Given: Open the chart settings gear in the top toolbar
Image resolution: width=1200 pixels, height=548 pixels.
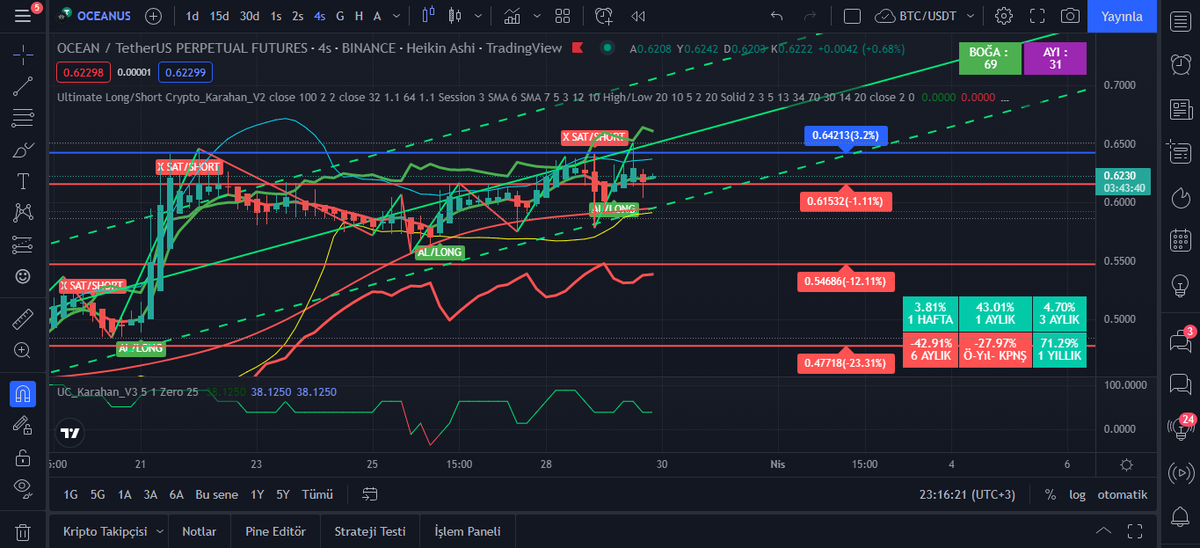Looking at the screenshot, I should (1003, 16).
